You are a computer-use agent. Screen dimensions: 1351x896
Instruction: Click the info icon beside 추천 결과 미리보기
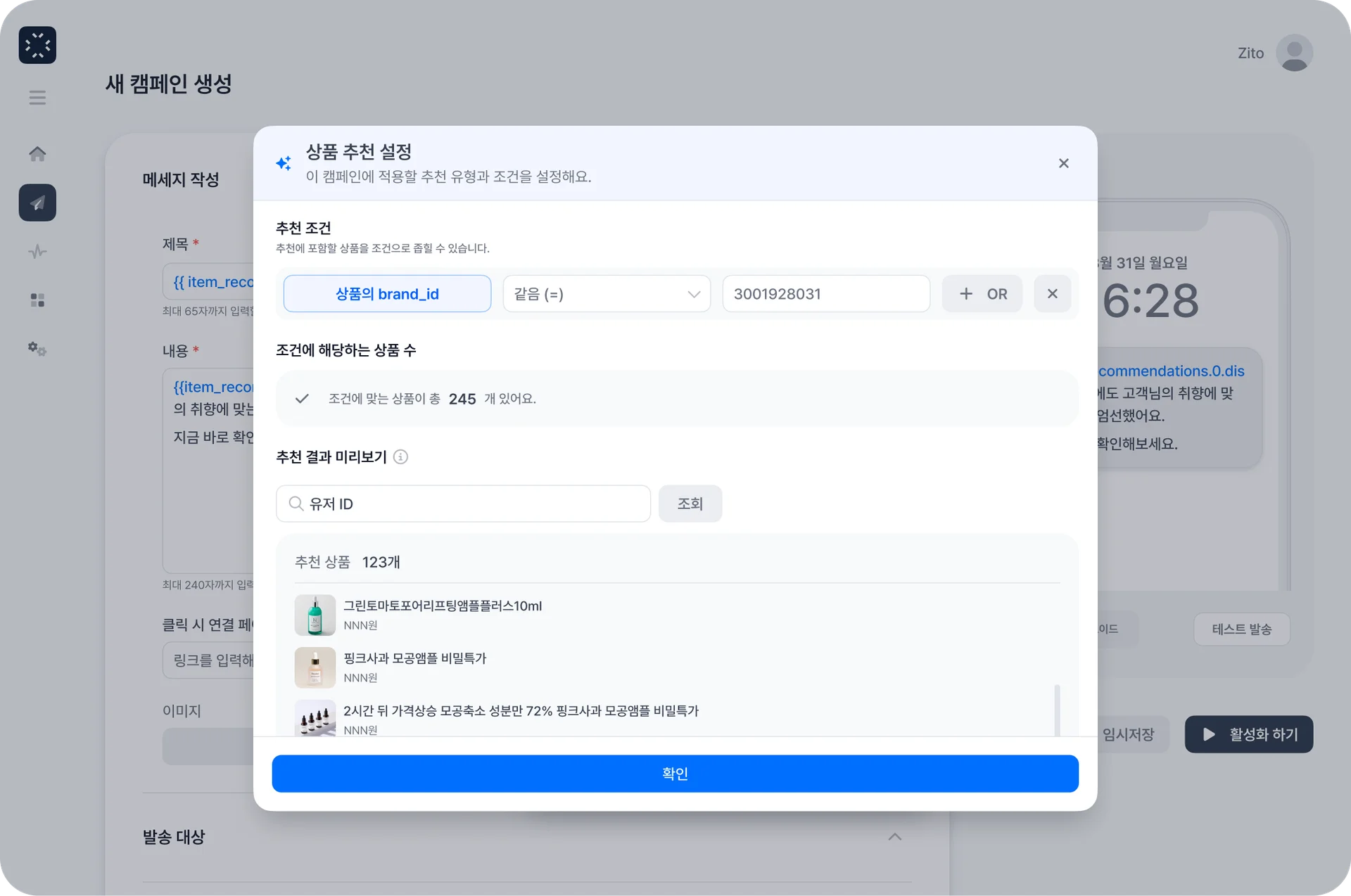400,457
